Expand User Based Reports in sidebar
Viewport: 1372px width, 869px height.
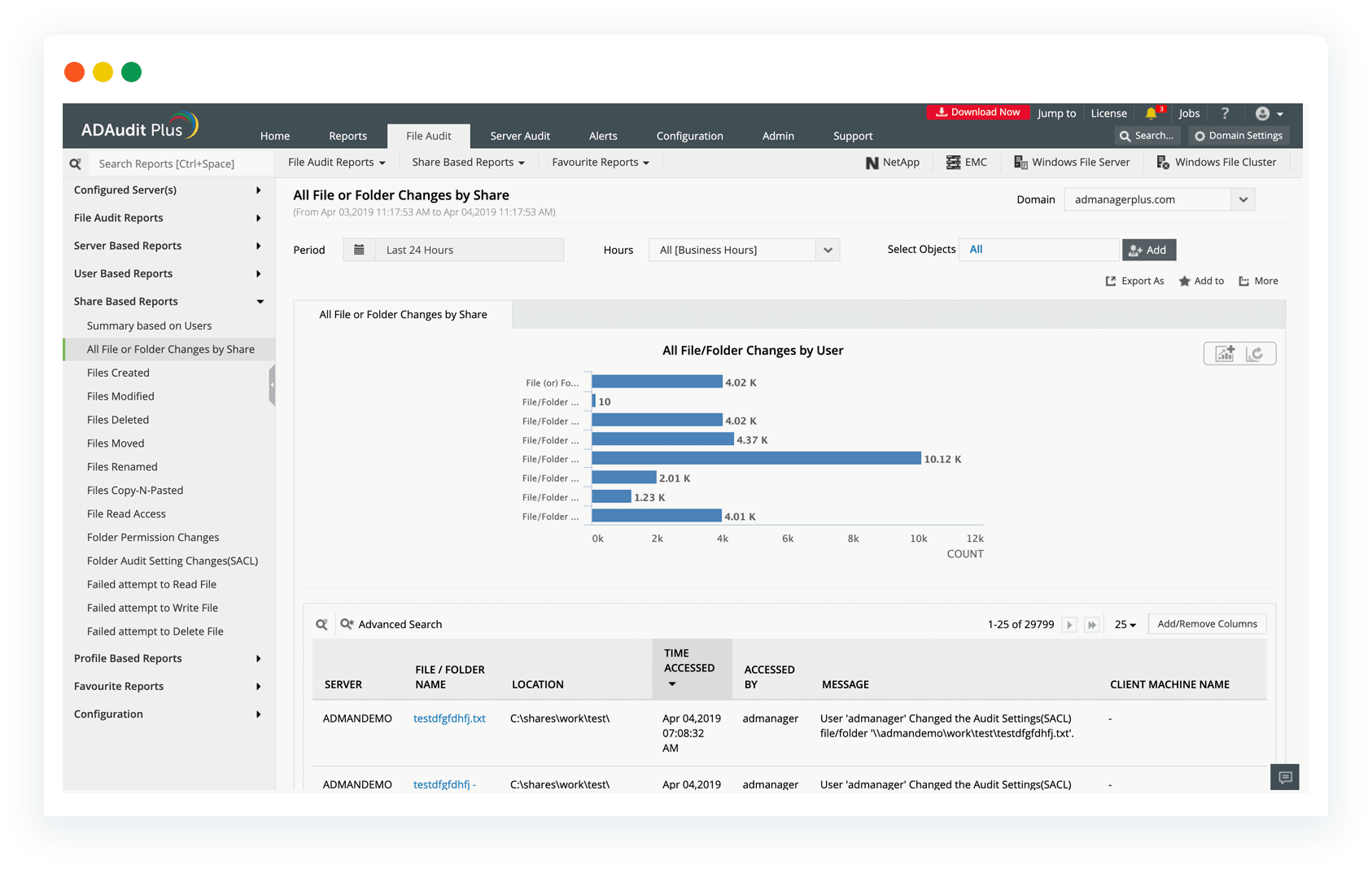[x=168, y=273]
